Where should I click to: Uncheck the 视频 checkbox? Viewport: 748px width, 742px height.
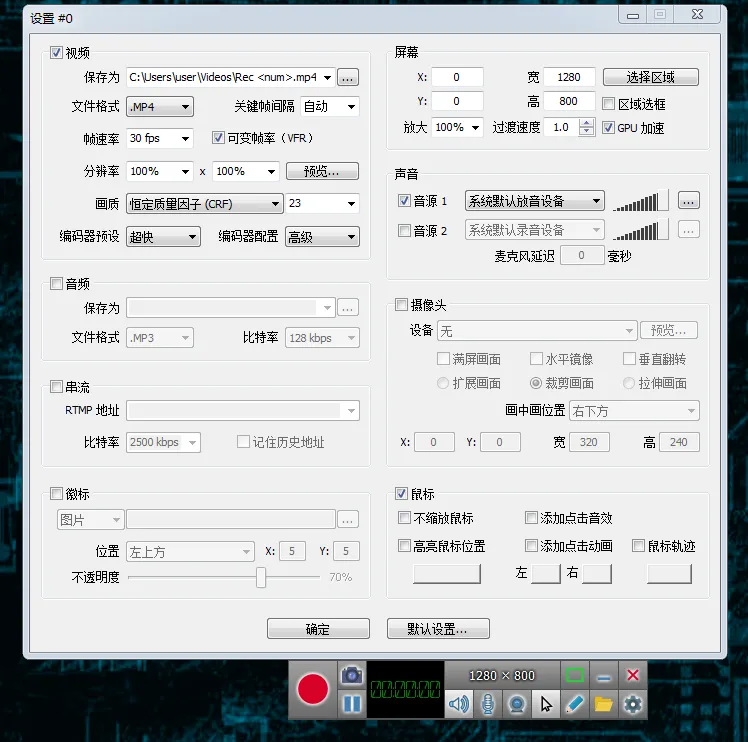coord(56,52)
